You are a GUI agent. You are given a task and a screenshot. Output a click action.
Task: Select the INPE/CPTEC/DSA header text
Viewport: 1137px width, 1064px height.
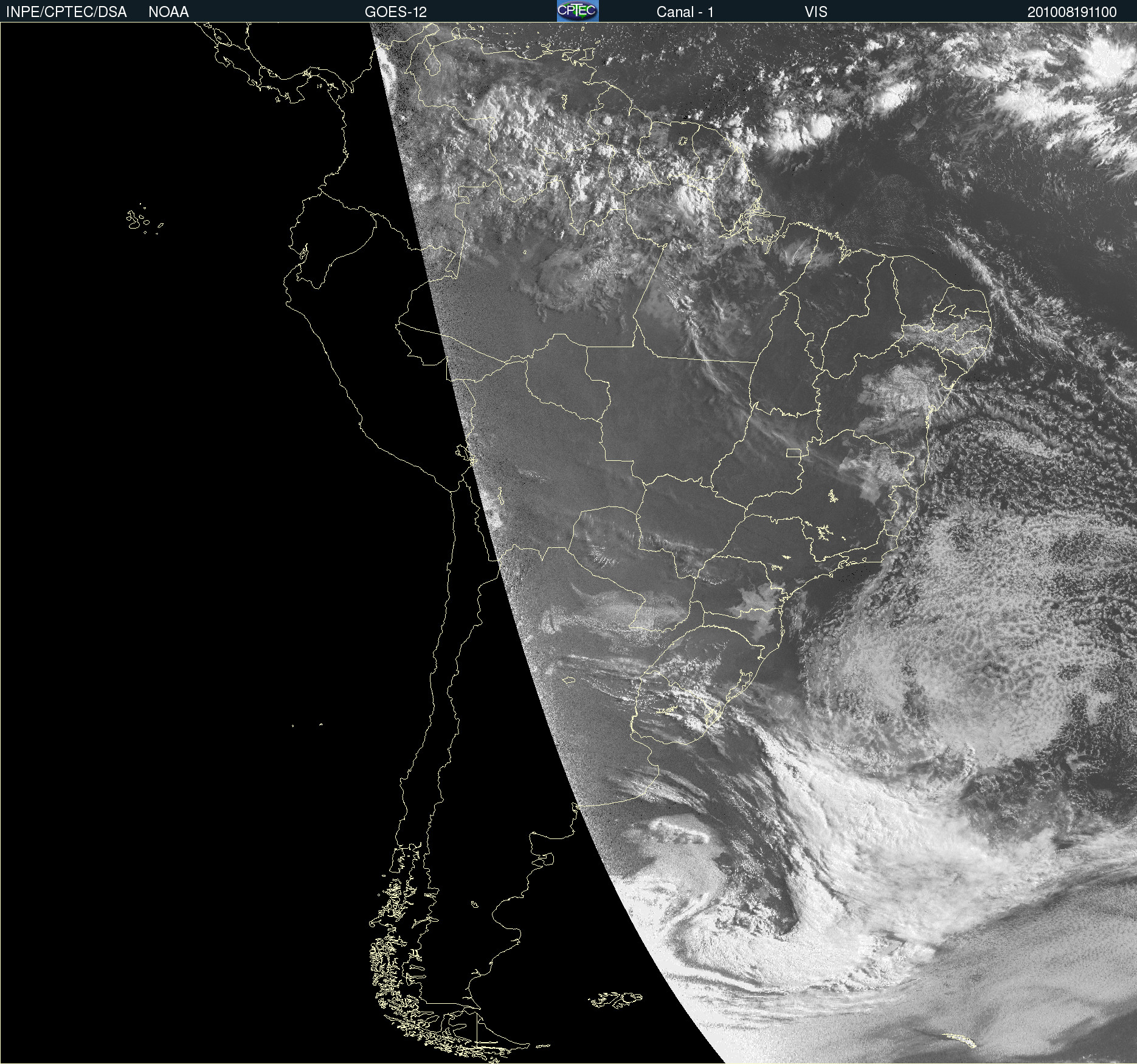coord(66,12)
